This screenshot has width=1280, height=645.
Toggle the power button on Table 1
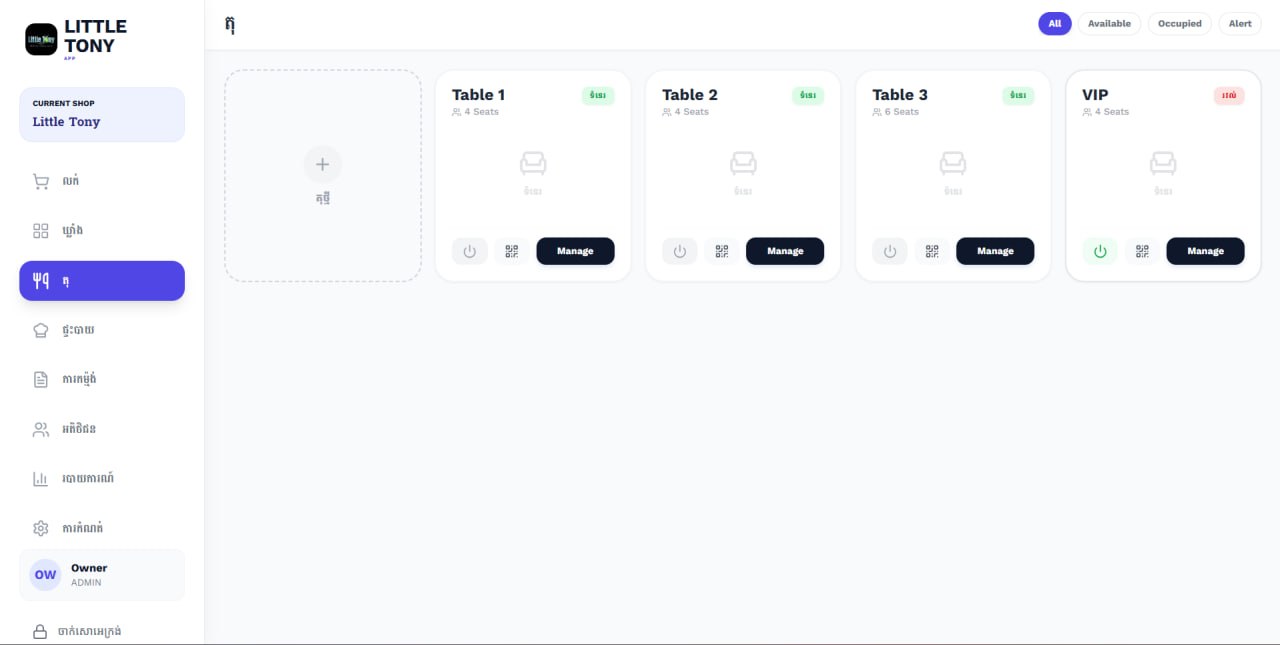click(x=470, y=251)
